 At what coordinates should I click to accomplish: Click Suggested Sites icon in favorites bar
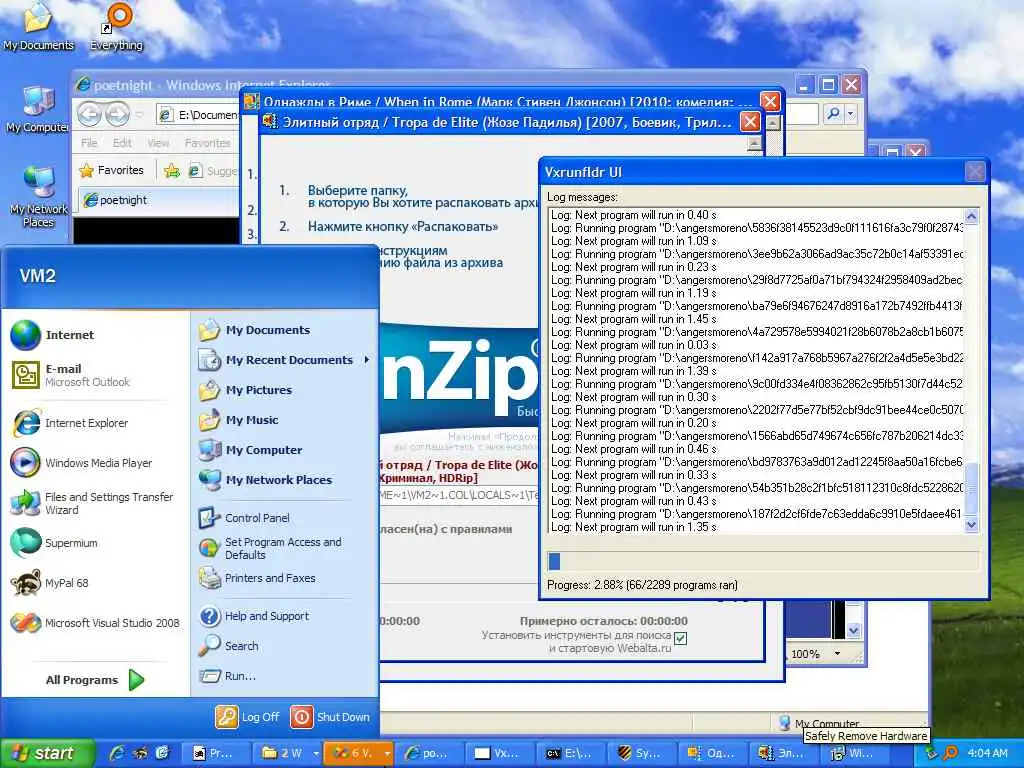coord(195,171)
